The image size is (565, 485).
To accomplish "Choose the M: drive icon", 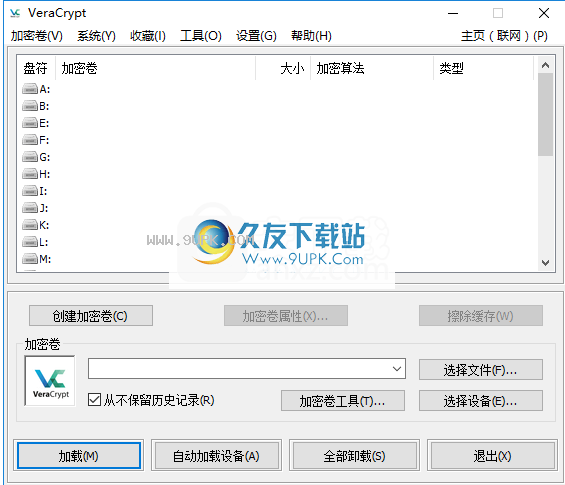I will point(30,259).
